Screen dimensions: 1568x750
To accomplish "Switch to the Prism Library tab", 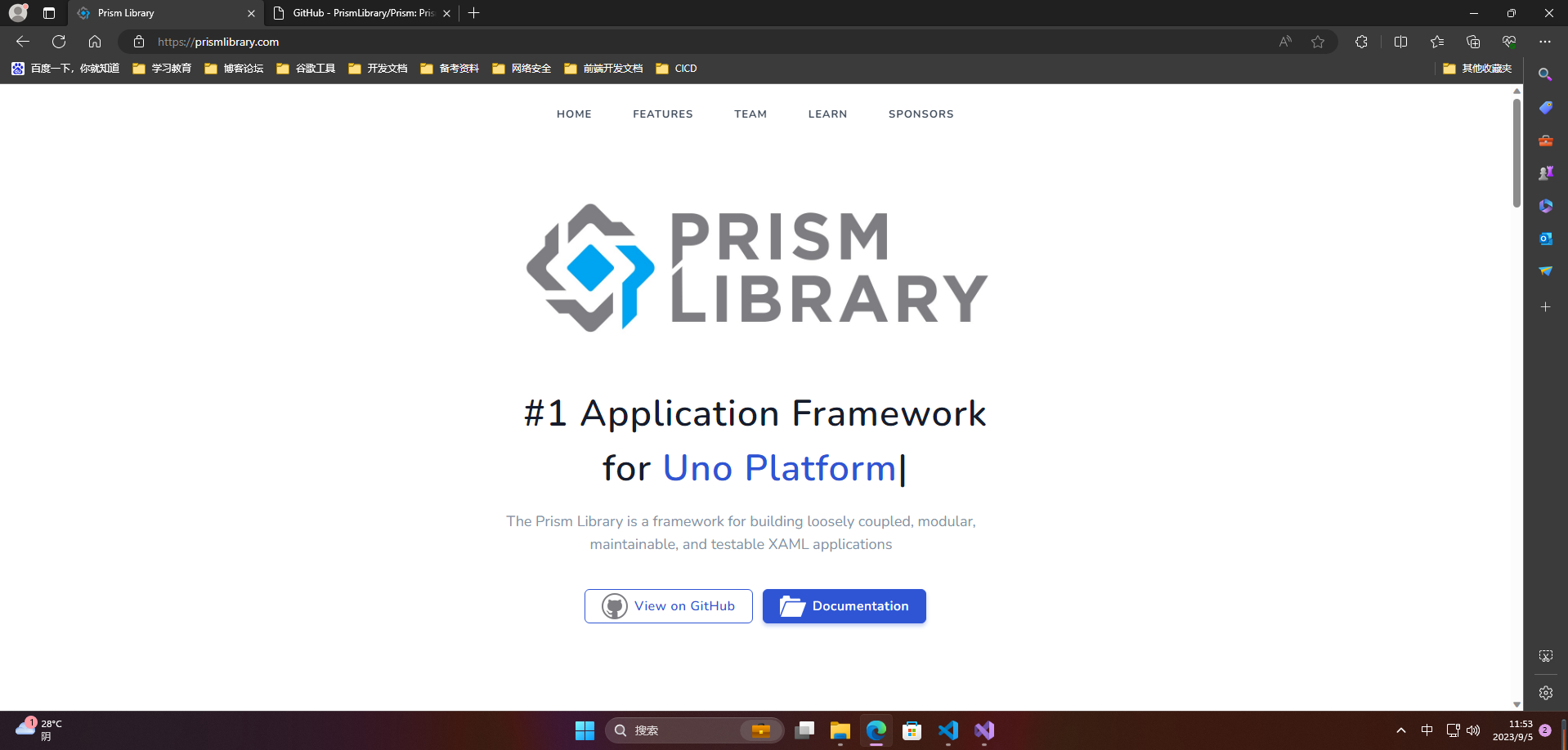I will tap(166, 13).
